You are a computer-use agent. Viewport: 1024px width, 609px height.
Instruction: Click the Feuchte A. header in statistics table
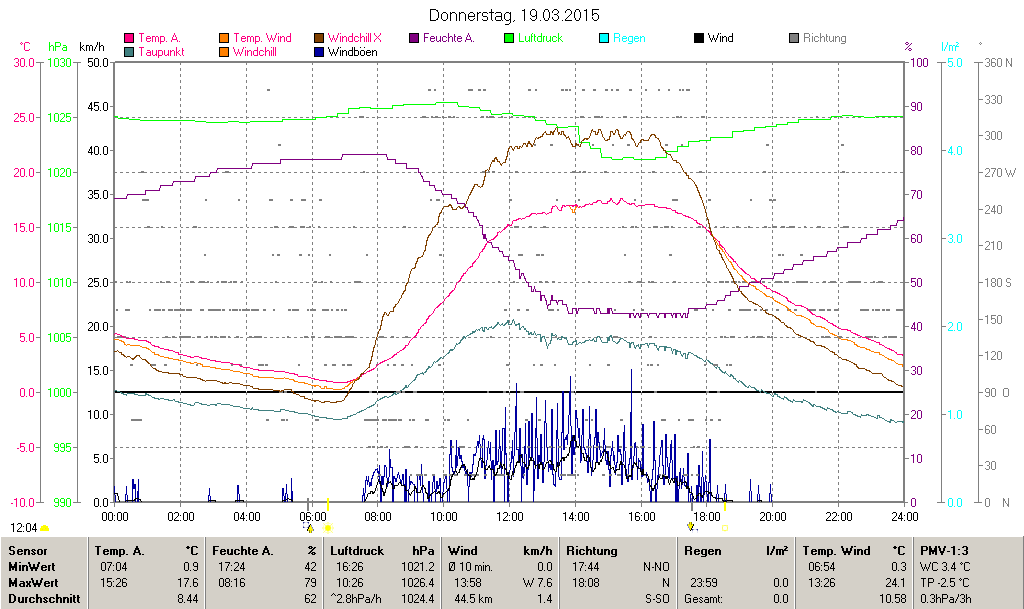click(x=241, y=550)
